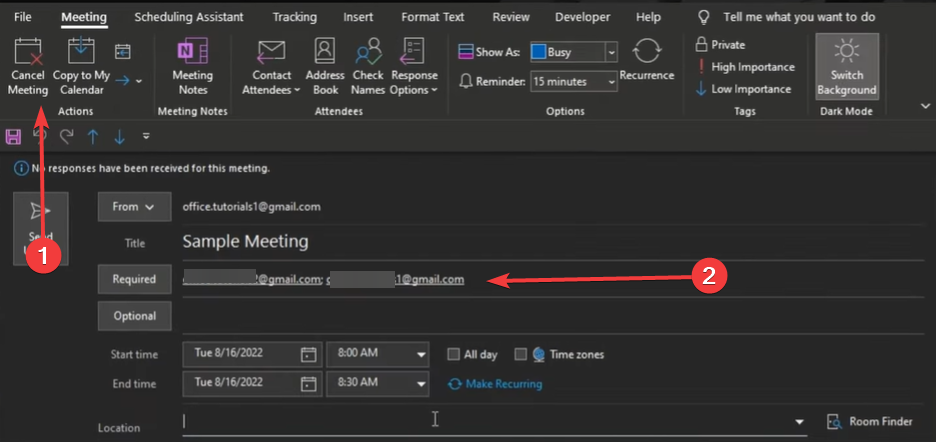Click the Sample Meeting title field
The image size is (936, 442).
click(x=553, y=242)
